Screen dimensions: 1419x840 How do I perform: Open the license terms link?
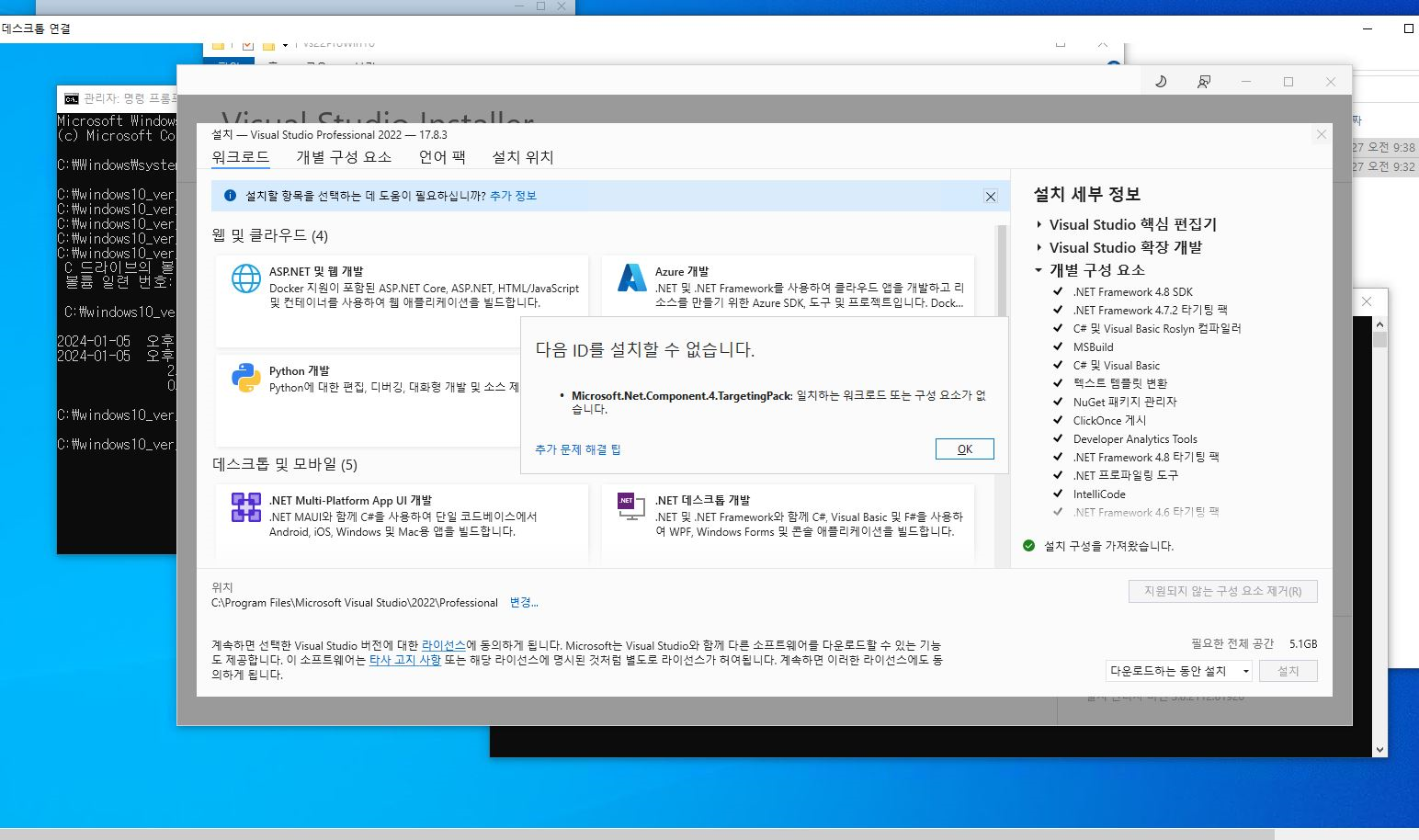point(444,645)
